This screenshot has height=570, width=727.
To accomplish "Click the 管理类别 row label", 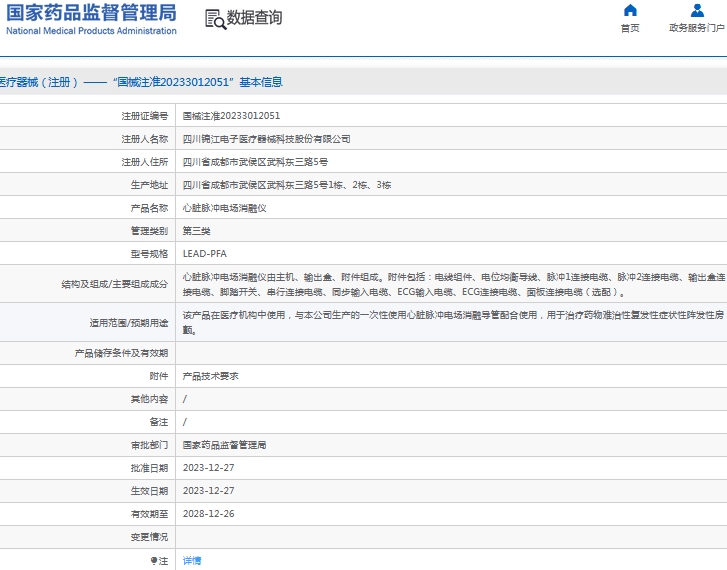I will coord(149,231).
